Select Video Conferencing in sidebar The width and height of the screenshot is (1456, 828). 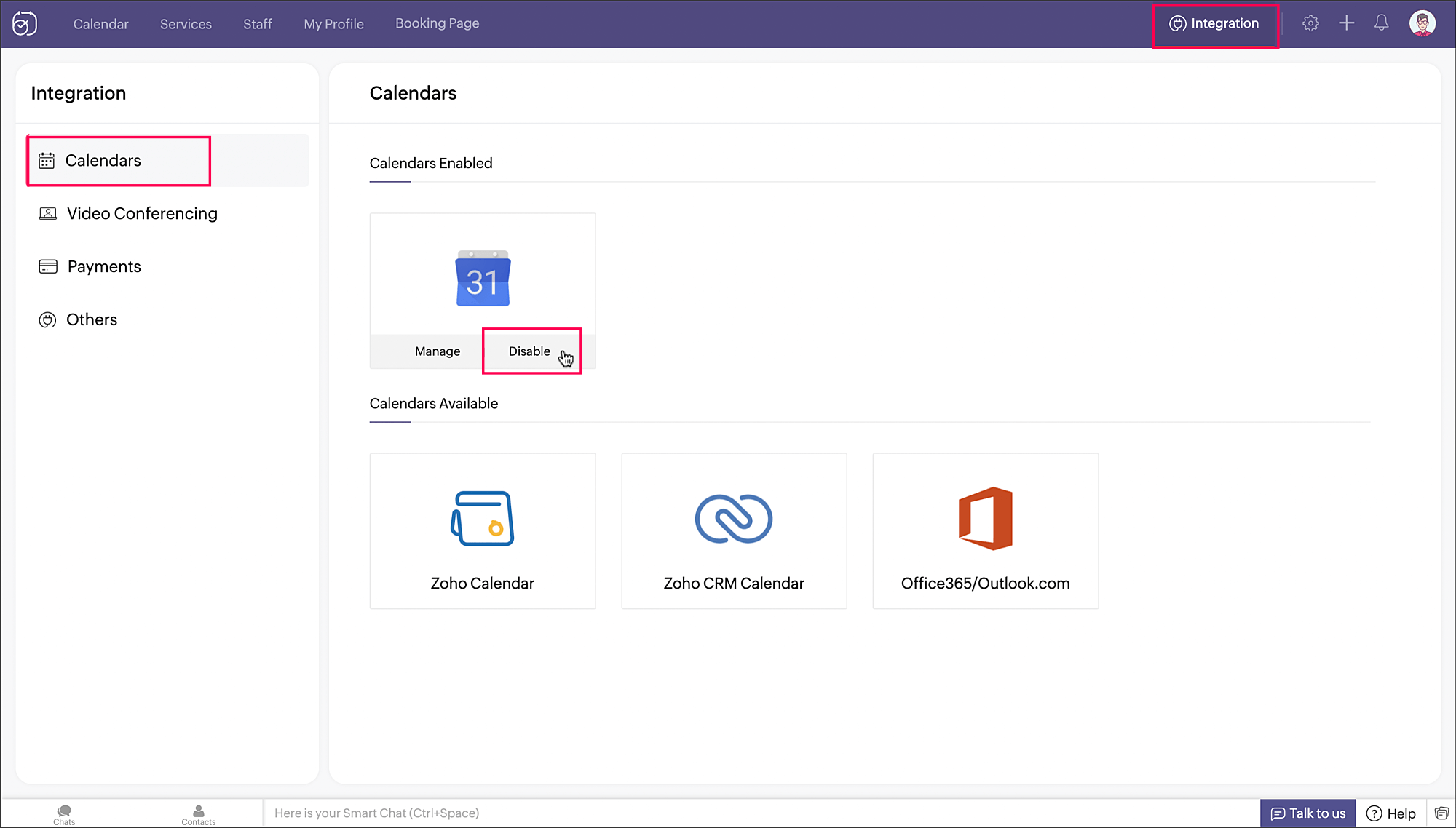[x=128, y=213]
